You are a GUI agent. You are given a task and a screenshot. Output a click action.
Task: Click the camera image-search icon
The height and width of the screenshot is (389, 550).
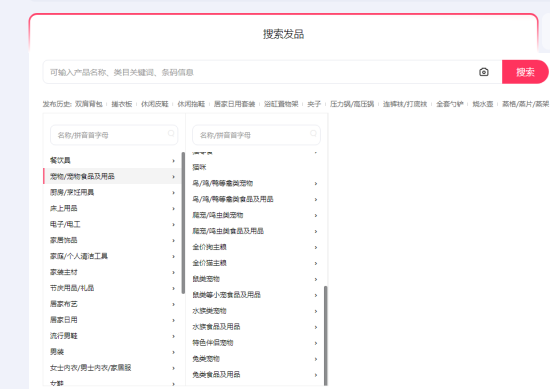click(484, 72)
